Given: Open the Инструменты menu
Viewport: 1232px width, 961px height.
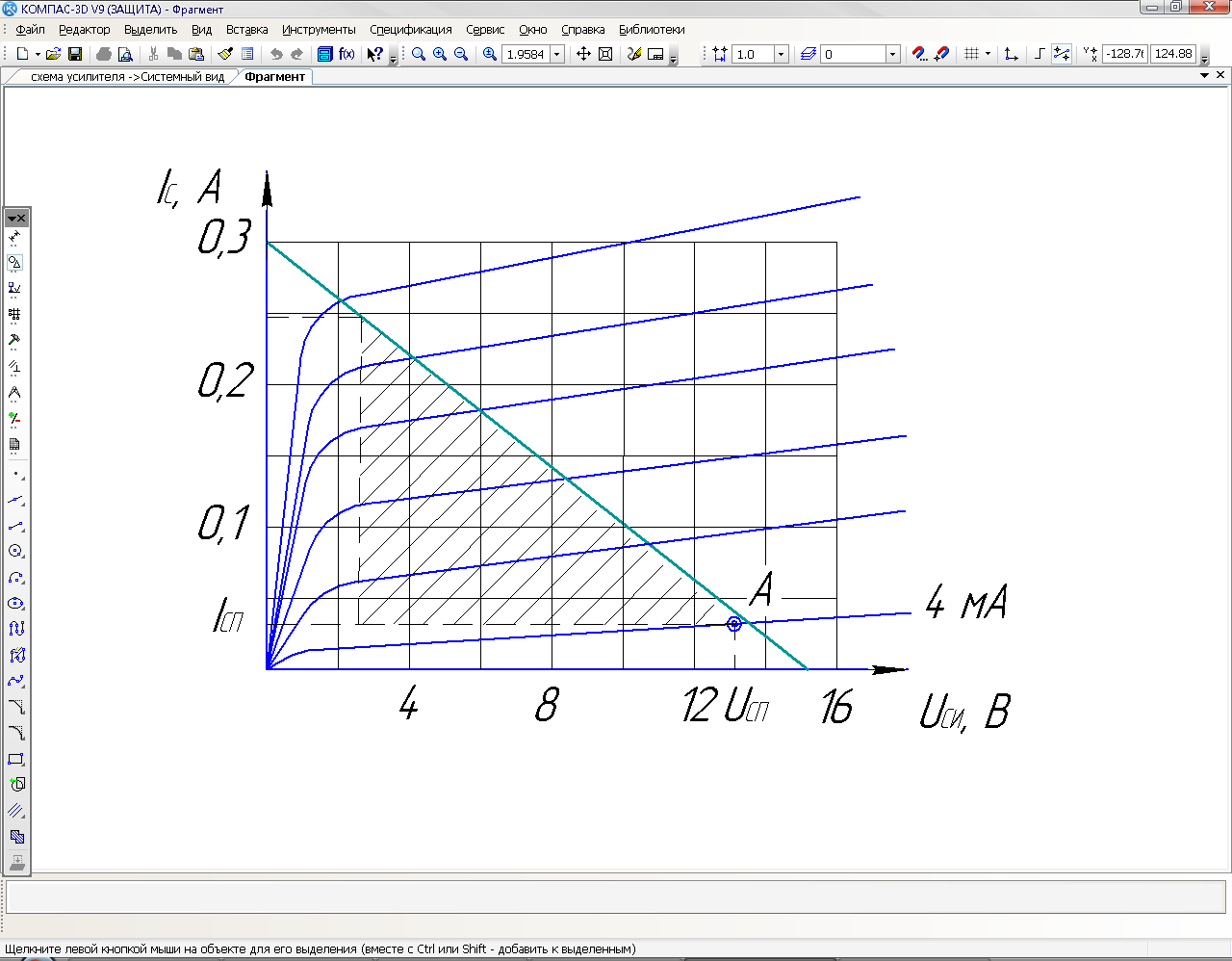Looking at the screenshot, I should (x=319, y=30).
